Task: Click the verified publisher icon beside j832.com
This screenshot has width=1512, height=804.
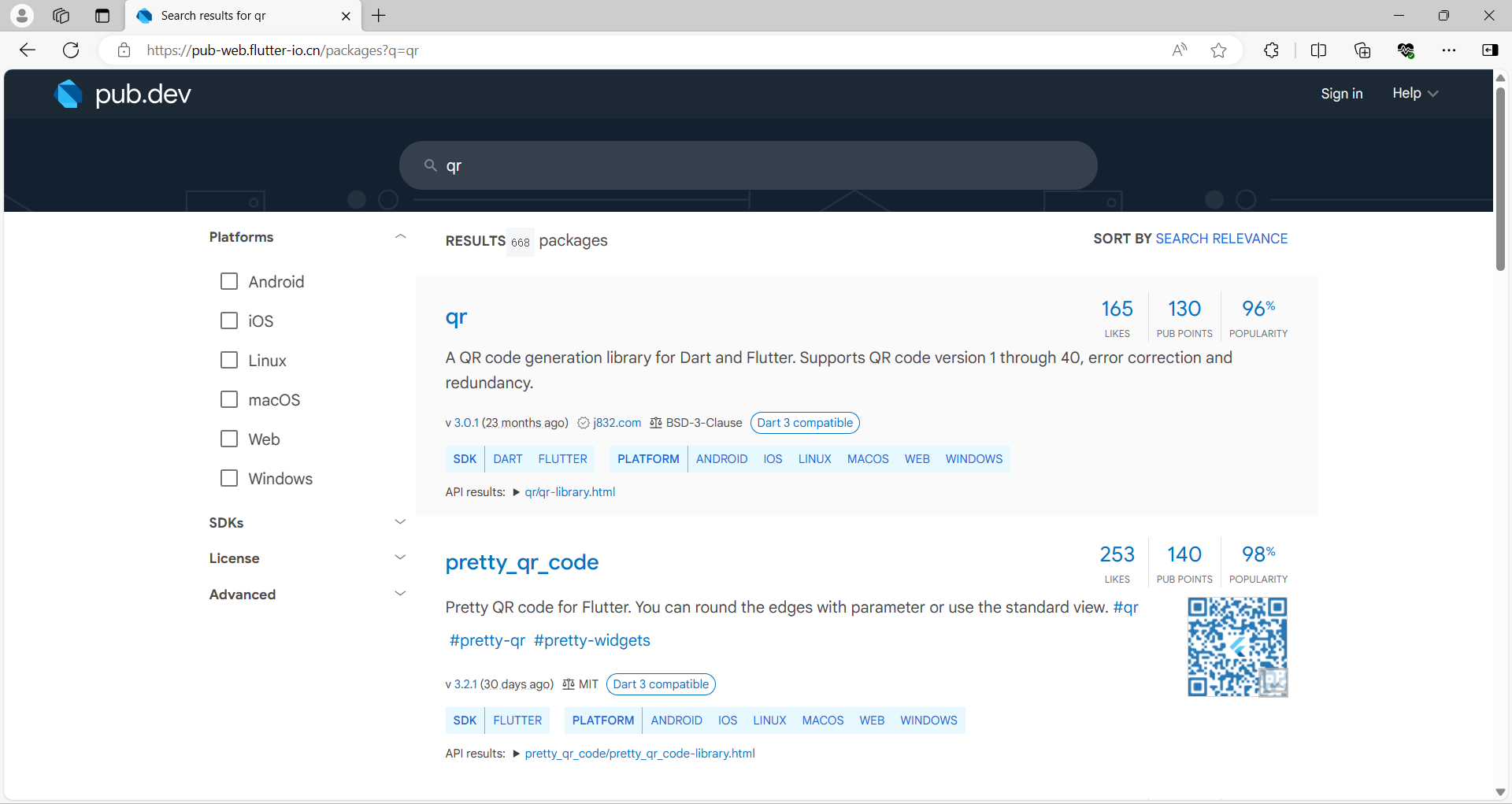Action: pyautogui.click(x=584, y=423)
